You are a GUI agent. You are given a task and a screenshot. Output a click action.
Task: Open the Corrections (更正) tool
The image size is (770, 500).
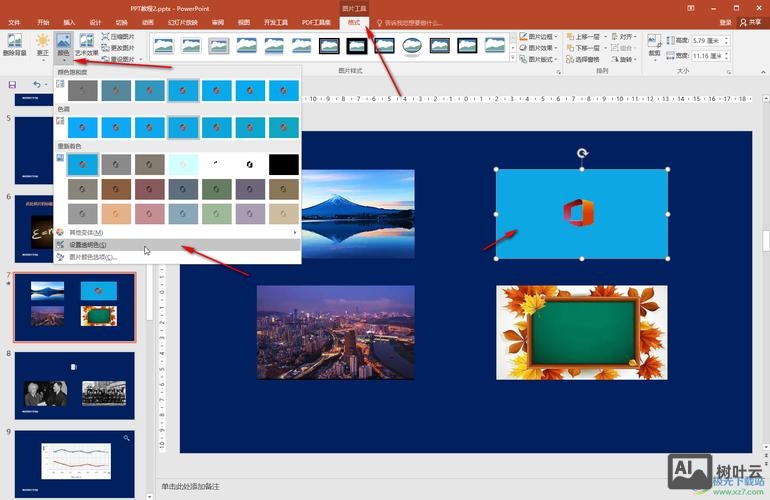42,46
